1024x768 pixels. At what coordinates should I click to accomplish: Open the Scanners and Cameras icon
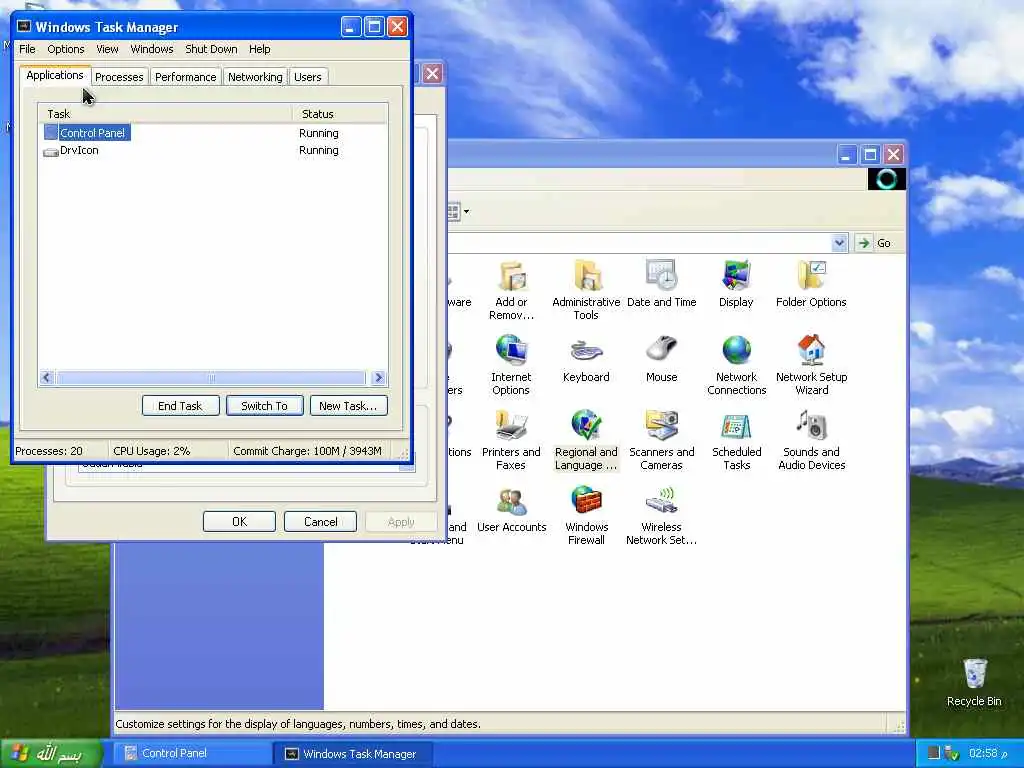pos(662,440)
